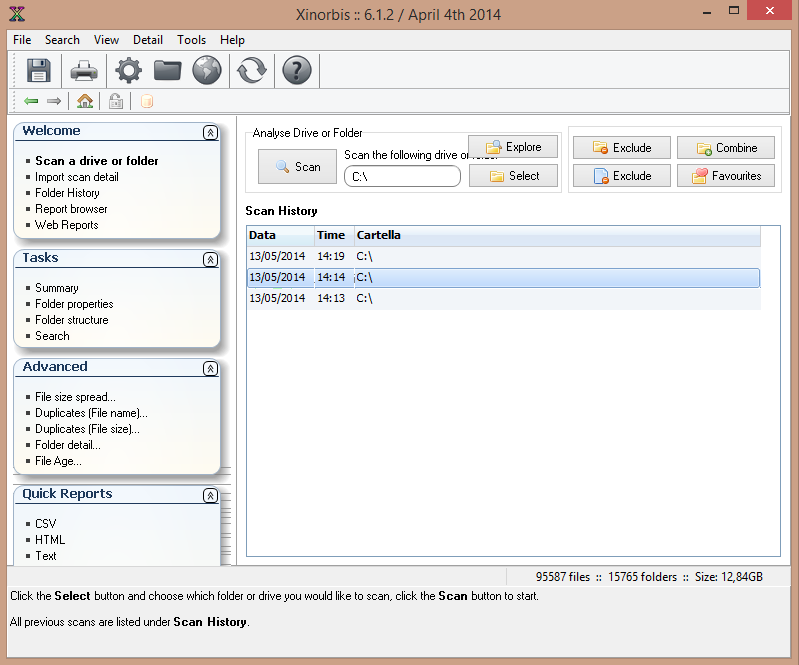
Task: Sort by the 'Time' column header
Action: click(x=334, y=235)
